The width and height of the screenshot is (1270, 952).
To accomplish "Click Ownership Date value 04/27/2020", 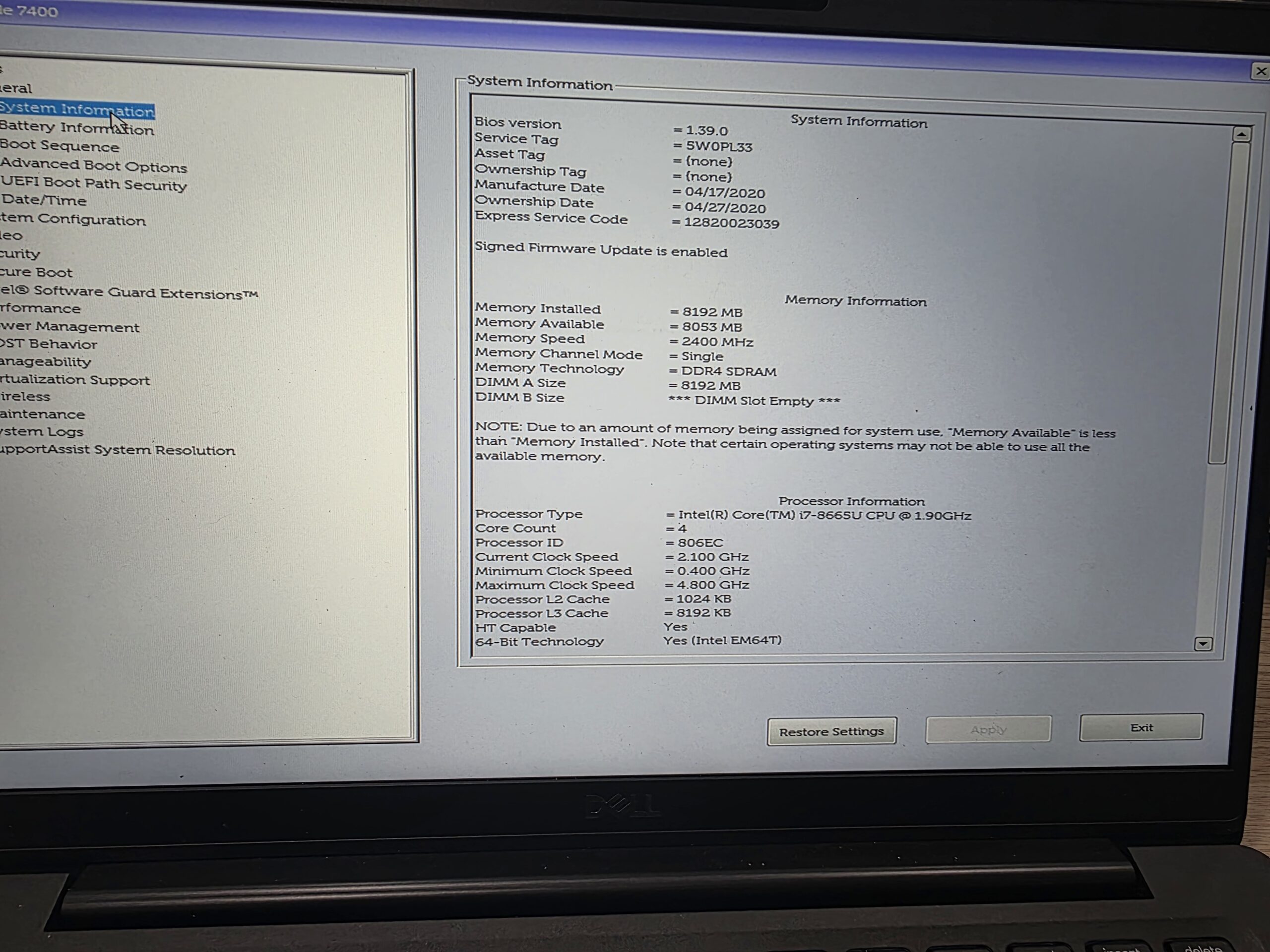I will click(725, 208).
